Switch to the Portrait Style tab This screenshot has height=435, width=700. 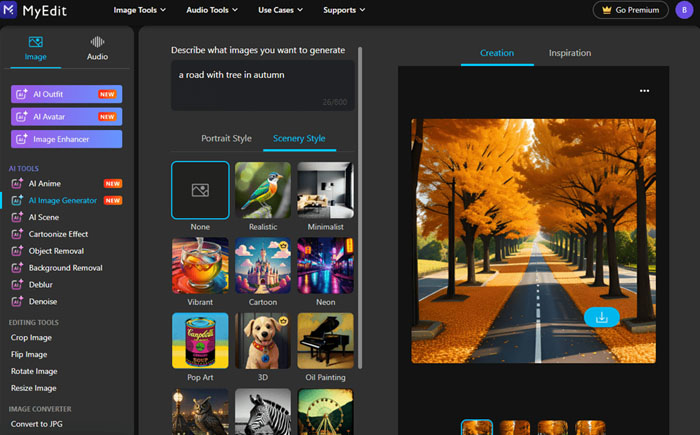[x=227, y=138]
